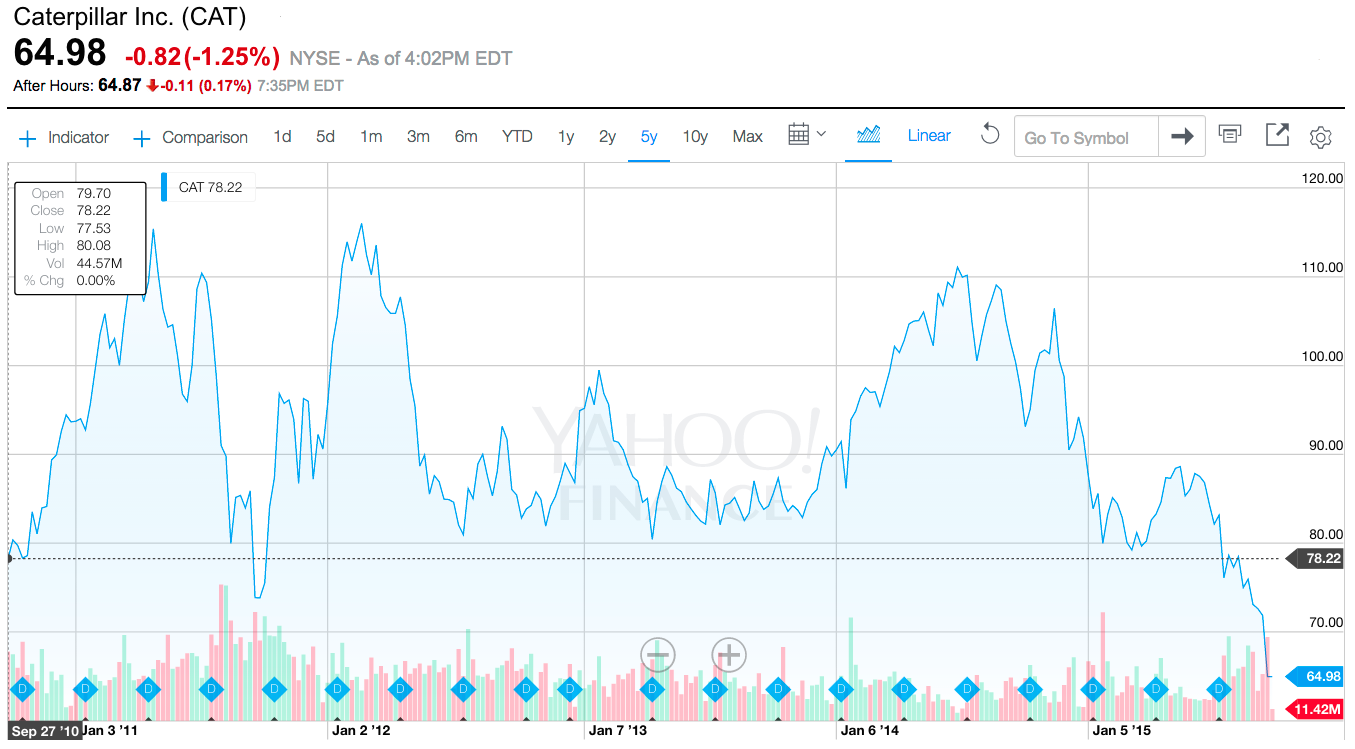This screenshot has width=1355, height=749.
Task: Click dividend marker above Jan 5 '15
Action: pos(1093,689)
